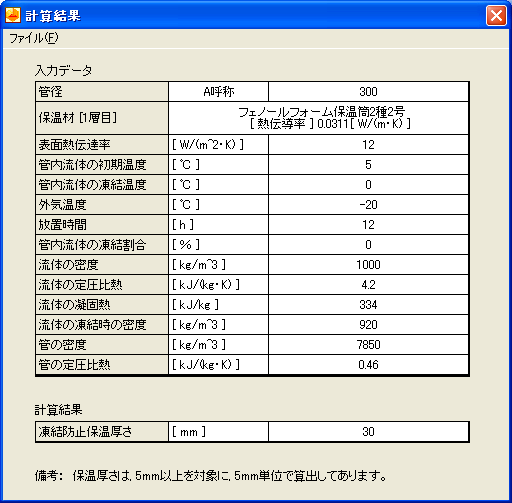Click the 表面熱伝達率 value 12

tap(368, 145)
